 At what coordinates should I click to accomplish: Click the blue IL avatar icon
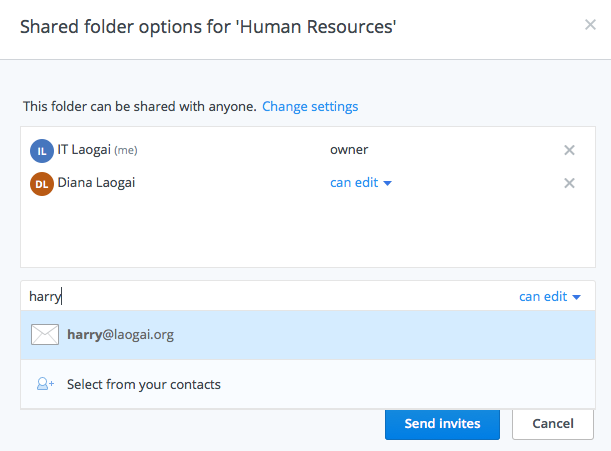(41, 151)
